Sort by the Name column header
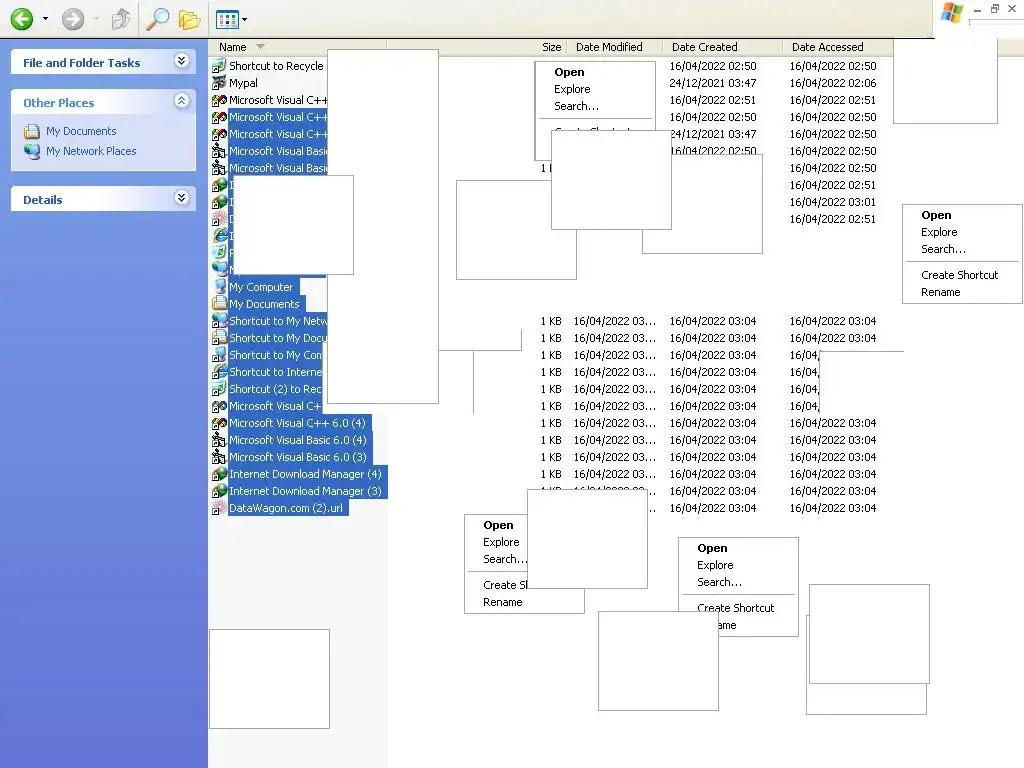Screen dimensions: 1024x768 (232, 47)
